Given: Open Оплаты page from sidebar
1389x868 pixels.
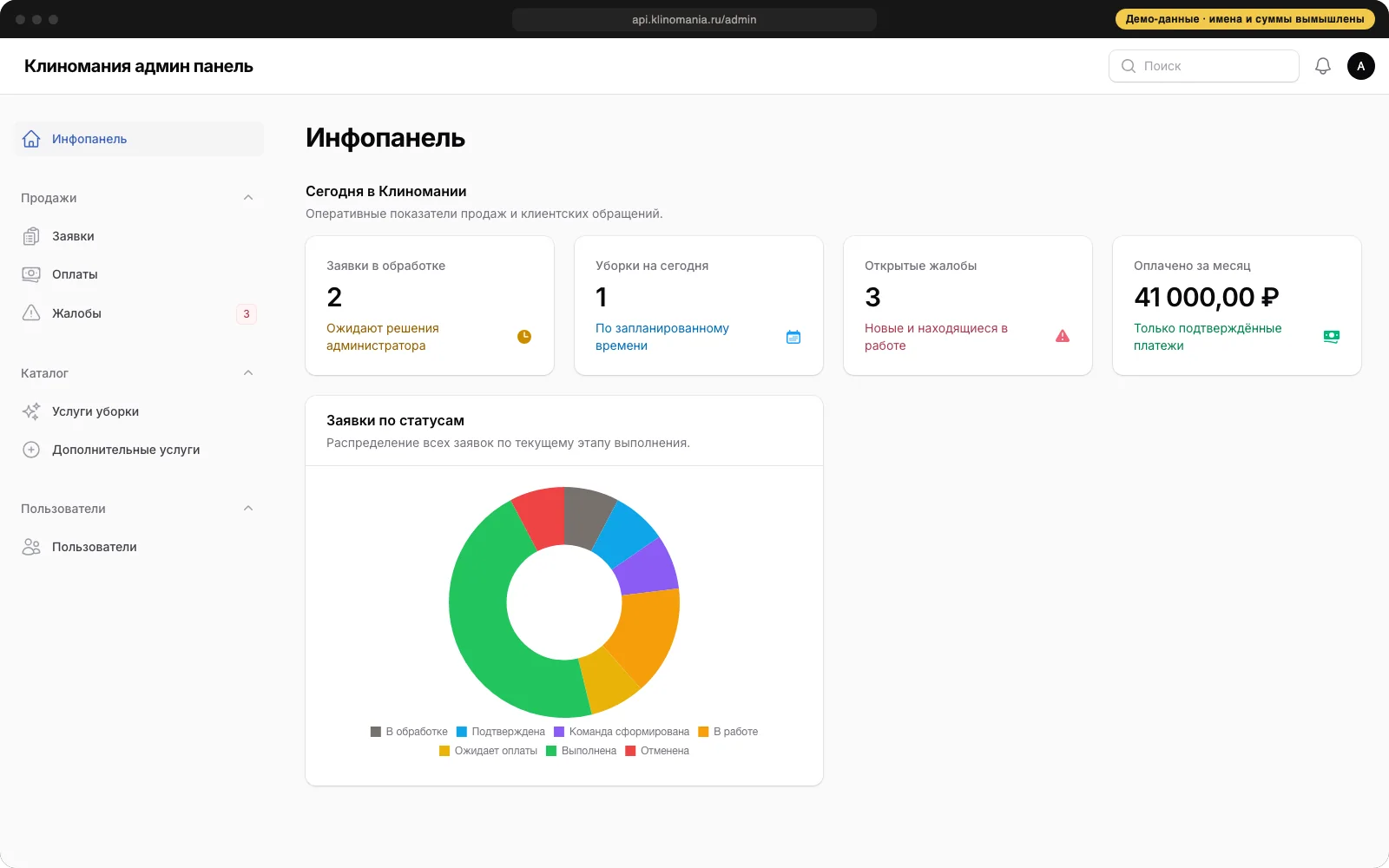Looking at the screenshot, I should (139, 274).
